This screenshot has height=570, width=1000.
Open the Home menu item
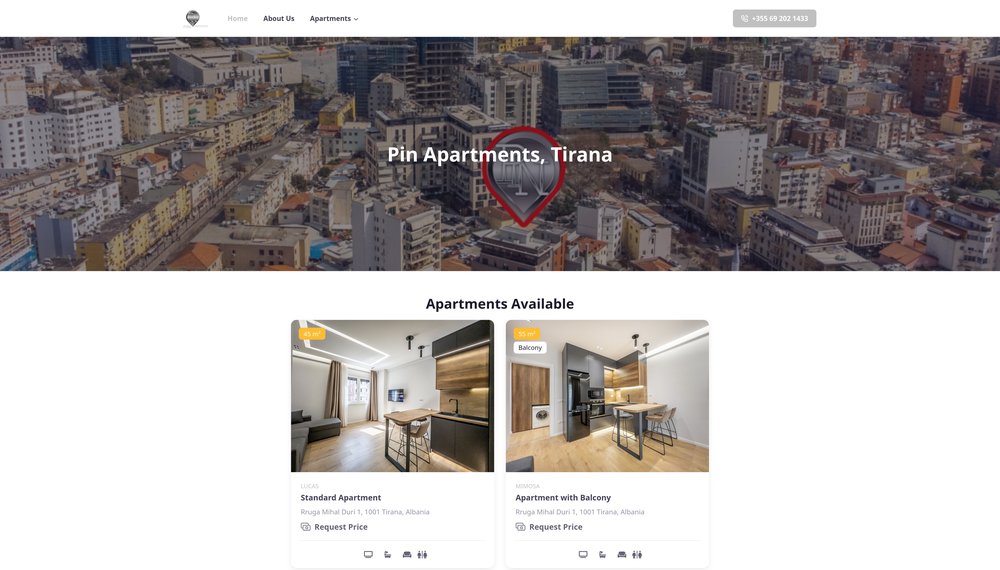pos(237,18)
